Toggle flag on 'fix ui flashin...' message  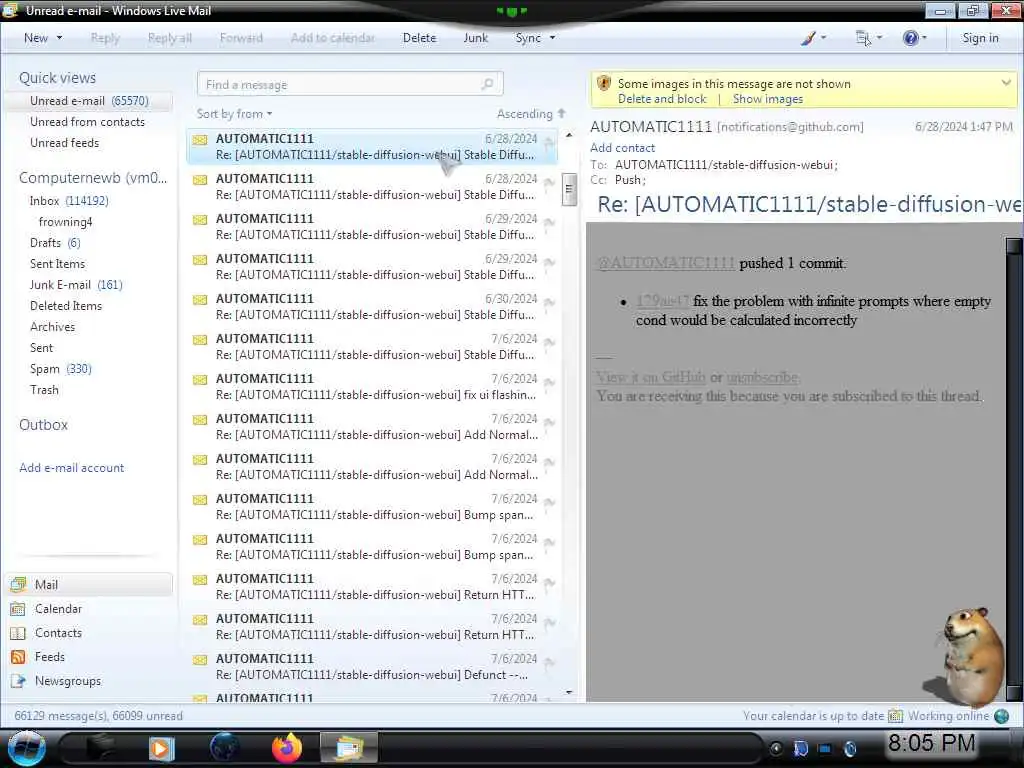tap(550, 382)
